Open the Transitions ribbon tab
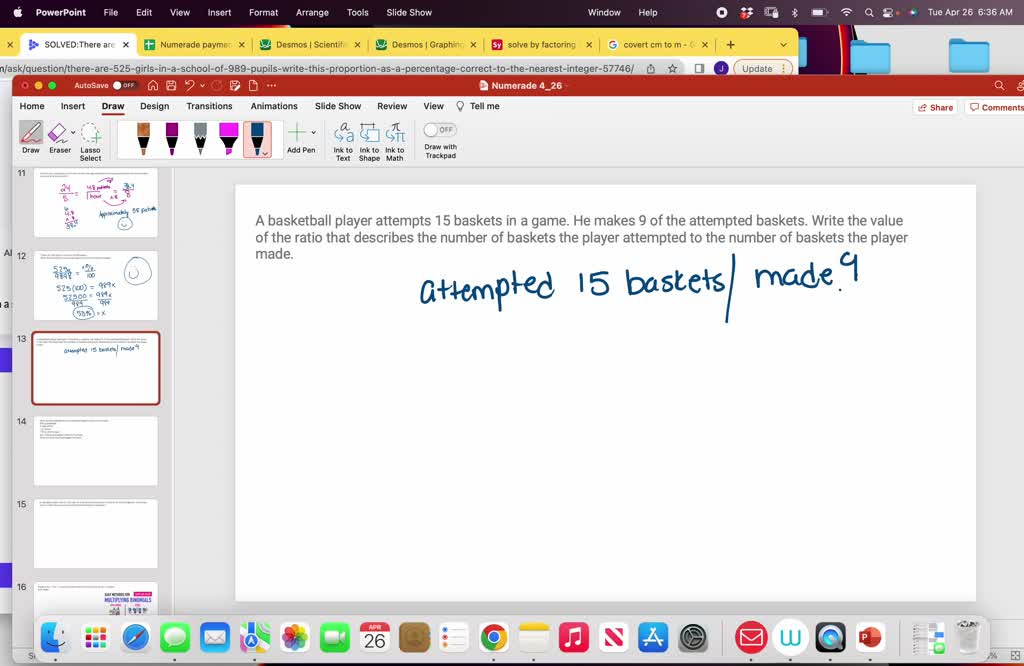 209,106
